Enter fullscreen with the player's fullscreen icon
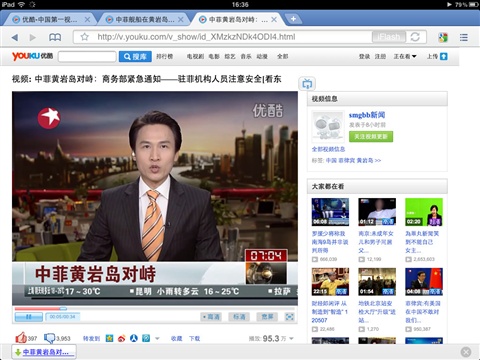The width and height of the screenshot is (480, 360). point(289,317)
